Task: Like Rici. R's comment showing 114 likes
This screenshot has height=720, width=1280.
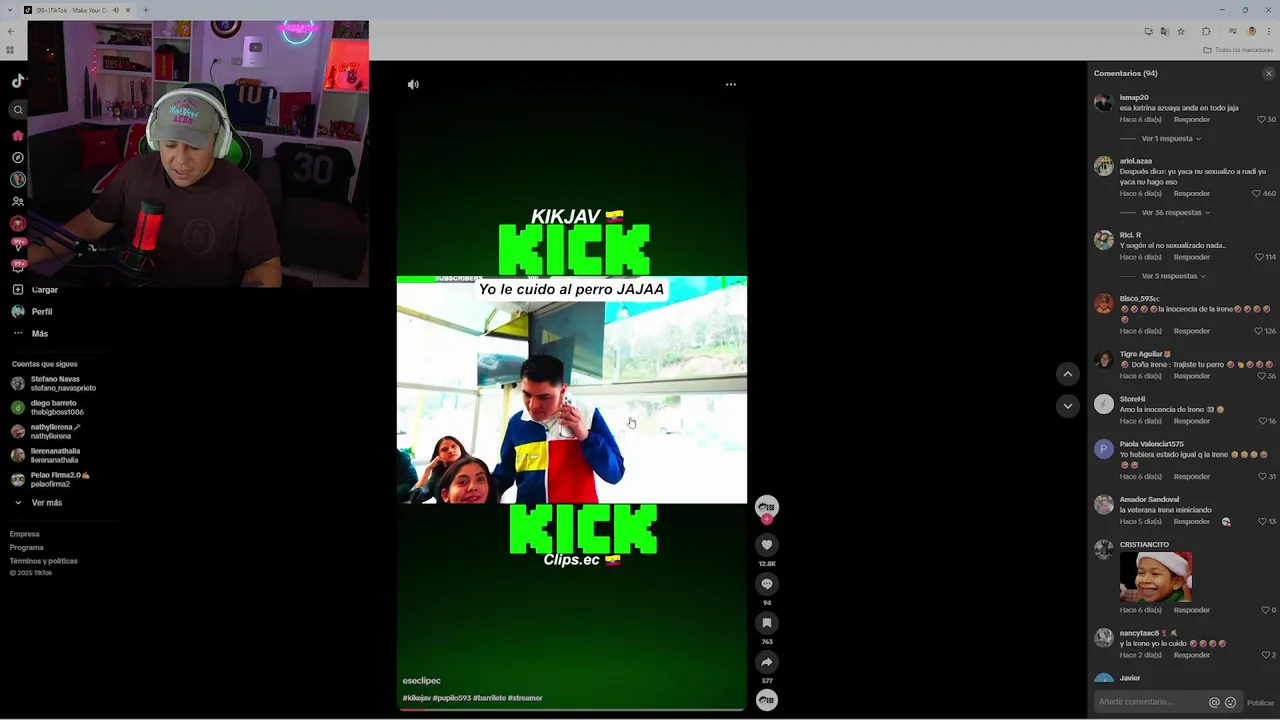Action: pos(1259,257)
